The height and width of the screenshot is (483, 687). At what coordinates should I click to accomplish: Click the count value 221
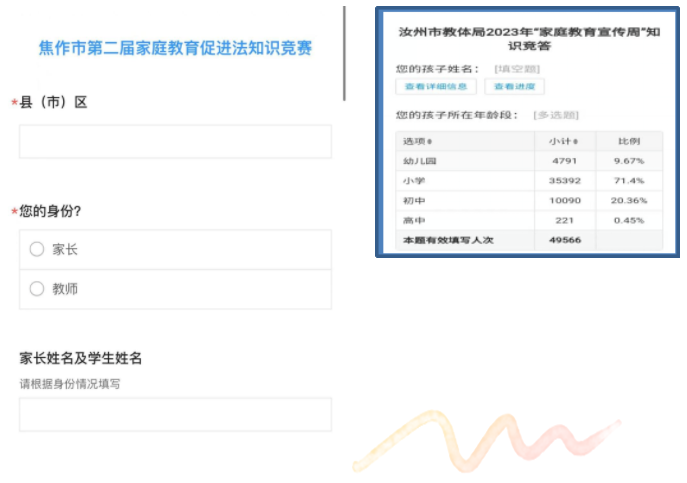tap(564, 220)
